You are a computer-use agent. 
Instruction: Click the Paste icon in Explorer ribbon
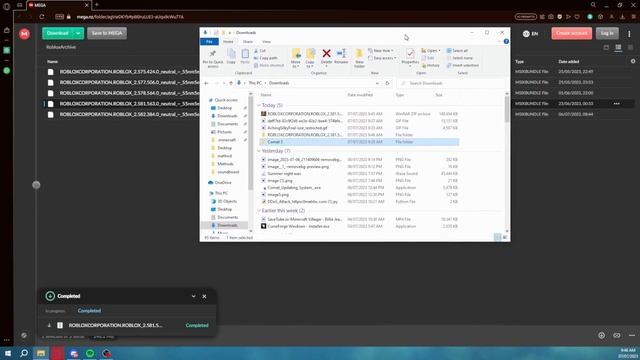(245, 56)
